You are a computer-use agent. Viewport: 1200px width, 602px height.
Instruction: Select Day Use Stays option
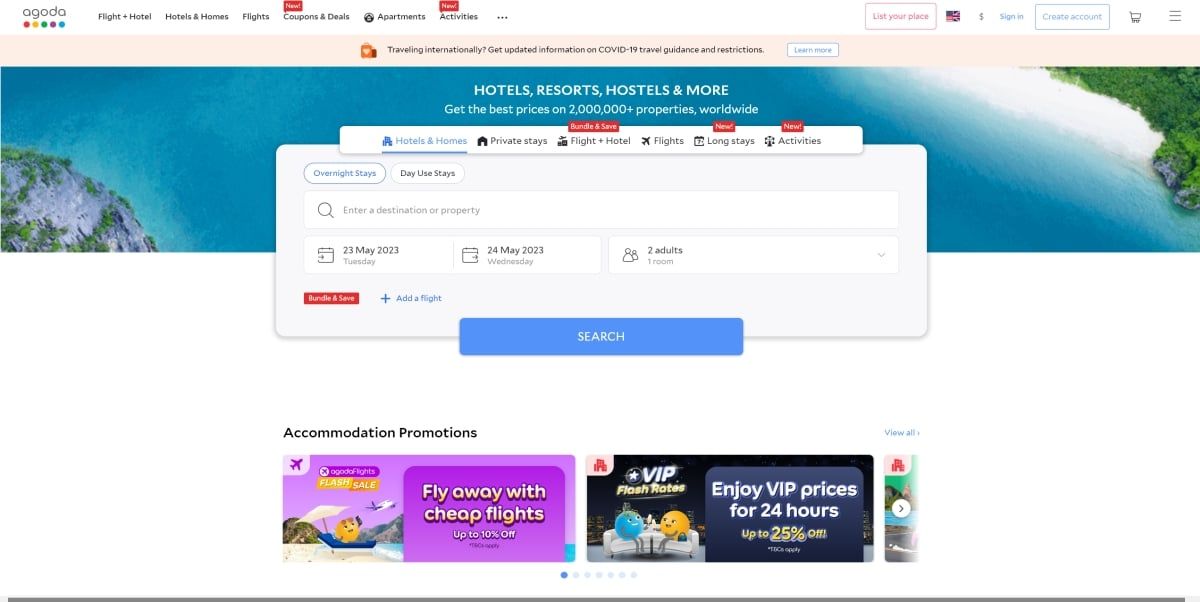pyautogui.click(x=427, y=173)
